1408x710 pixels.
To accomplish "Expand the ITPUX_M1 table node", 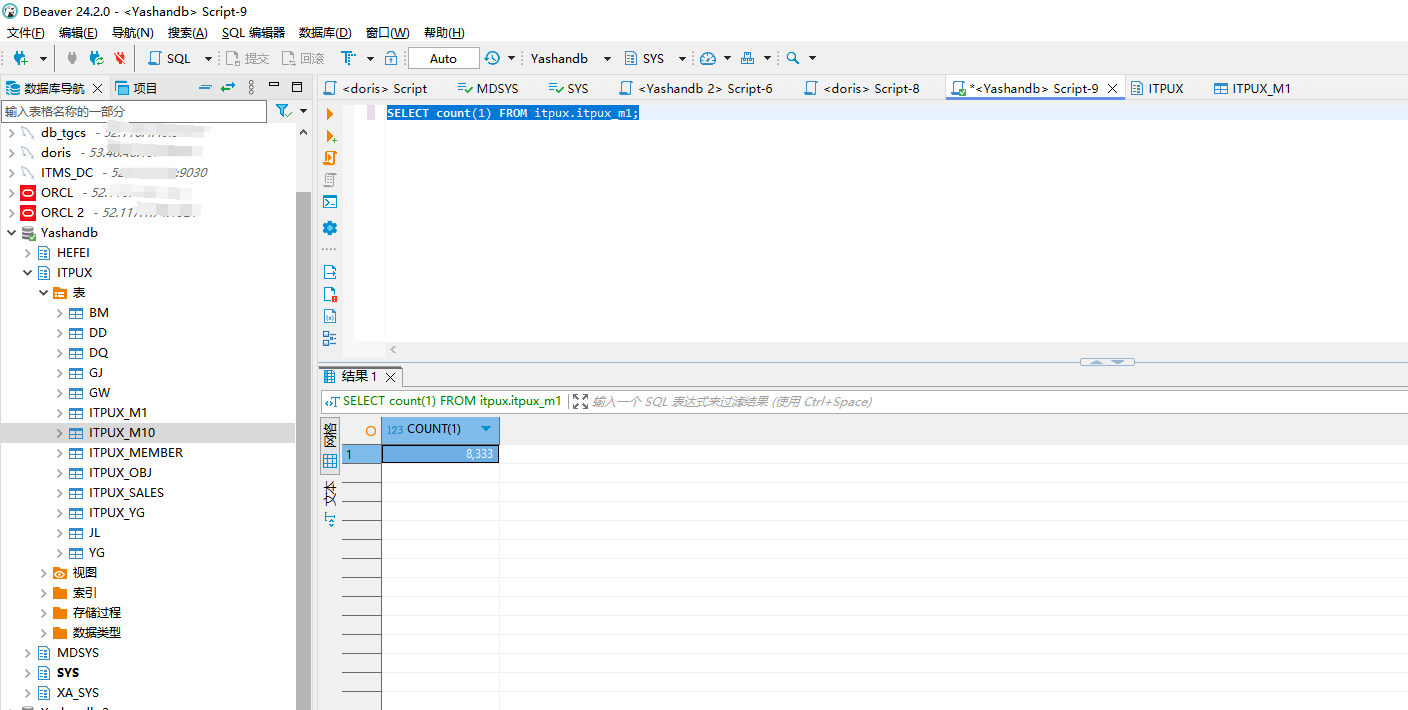I will [59, 413].
